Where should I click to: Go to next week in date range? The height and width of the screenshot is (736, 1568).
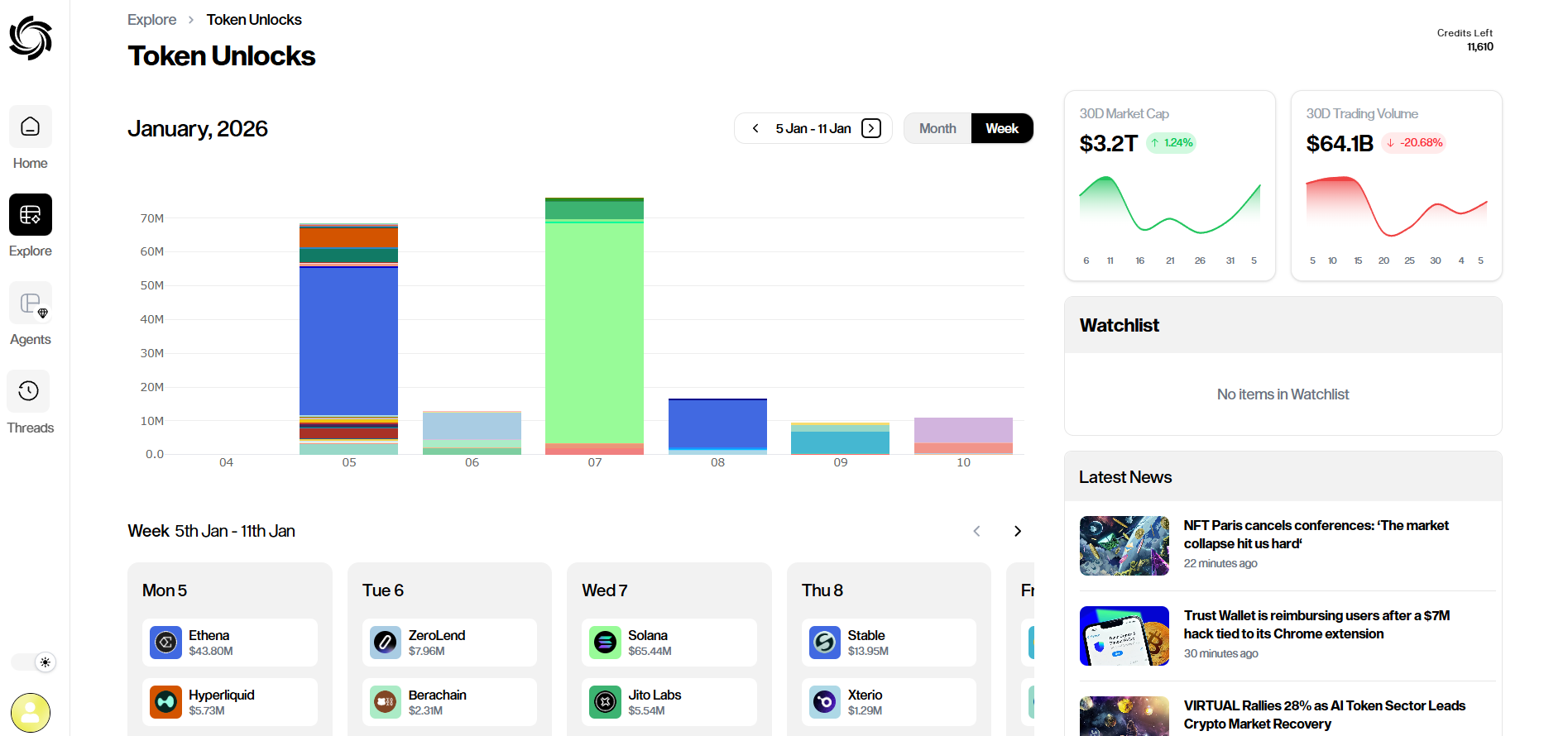pos(871,128)
